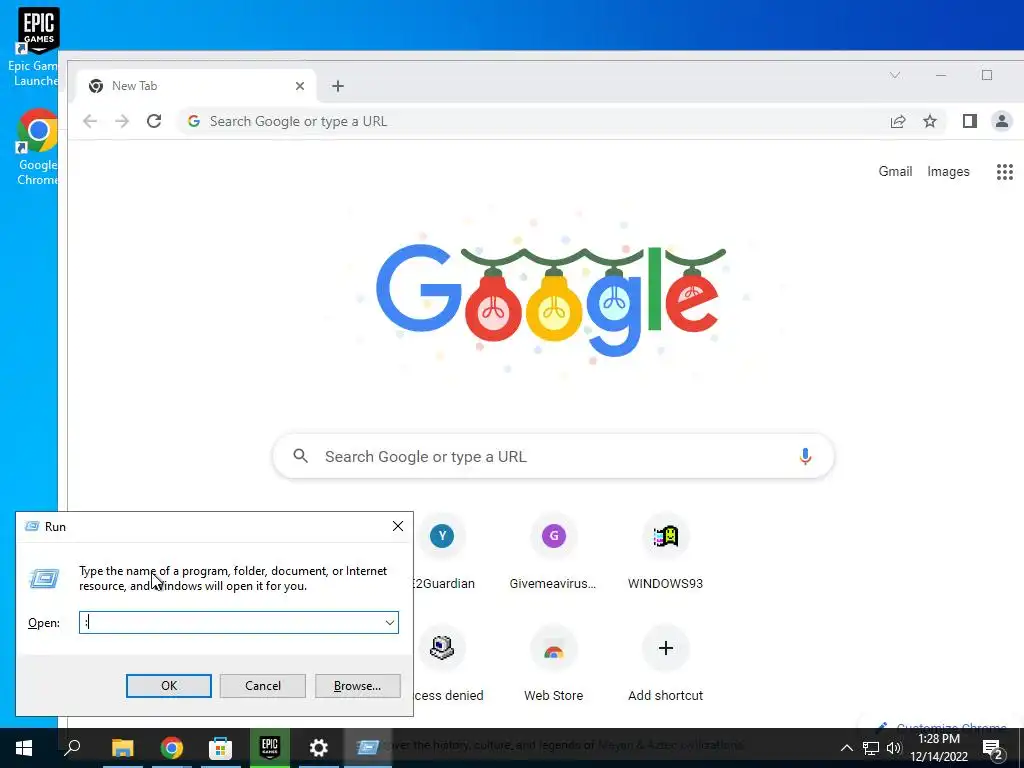Screen dimensions: 1024x768
Task: Open the WINDOWS93 shortcut tile
Action: (665, 552)
